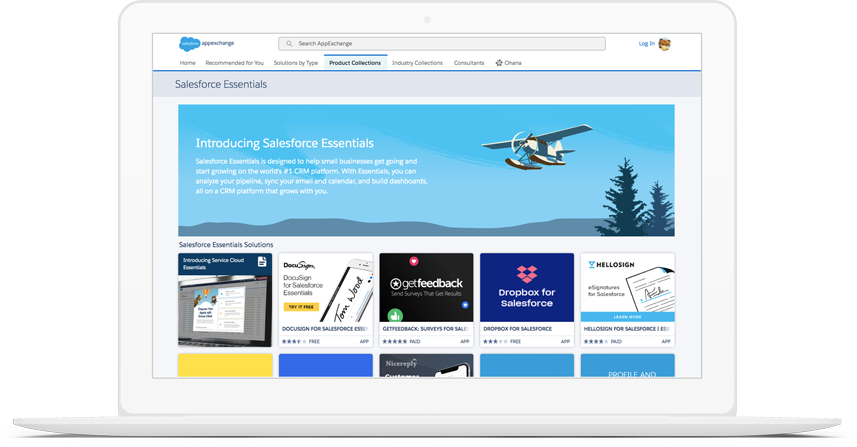The width and height of the screenshot is (857, 447).
Task: Click the Dropbox logo icon
Action: pos(527,274)
